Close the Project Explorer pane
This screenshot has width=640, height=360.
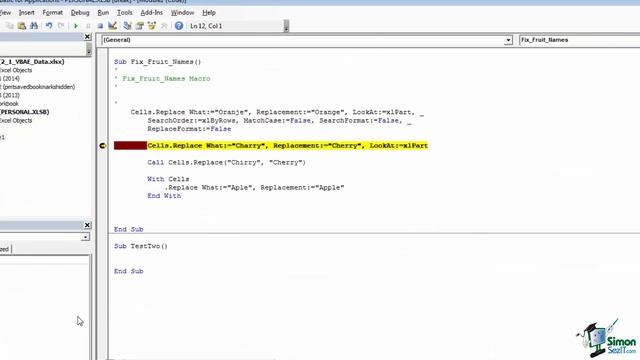point(87,37)
